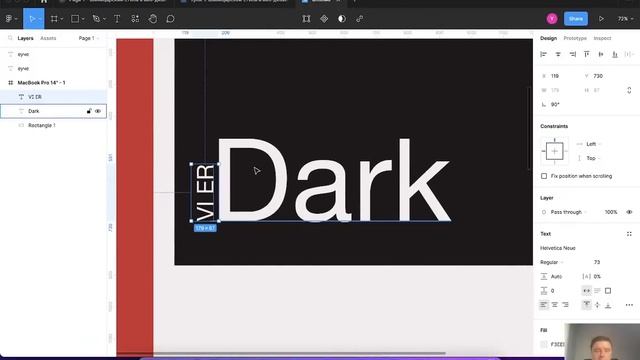The width and height of the screenshot is (640, 360).
Task: Set text align left
Action: tap(543, 305)
